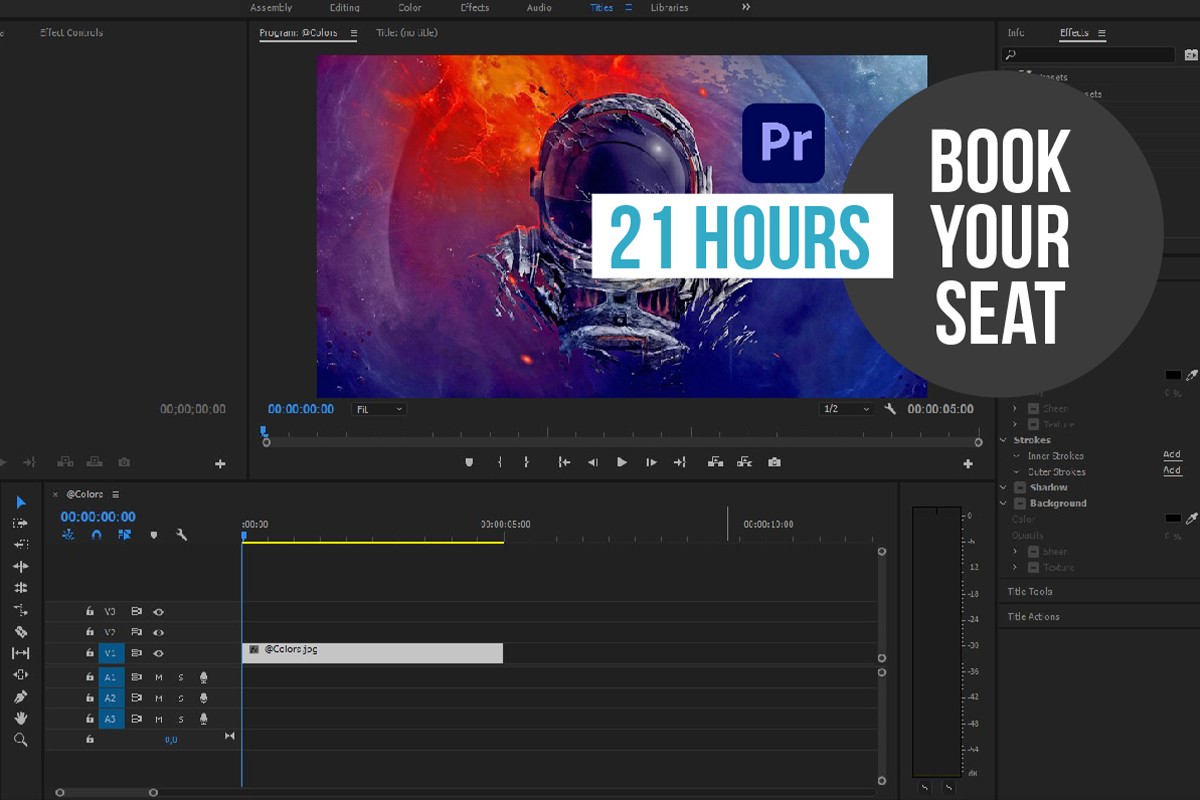
Task: Hide the V3 track output
Action: tap(158, 611)
